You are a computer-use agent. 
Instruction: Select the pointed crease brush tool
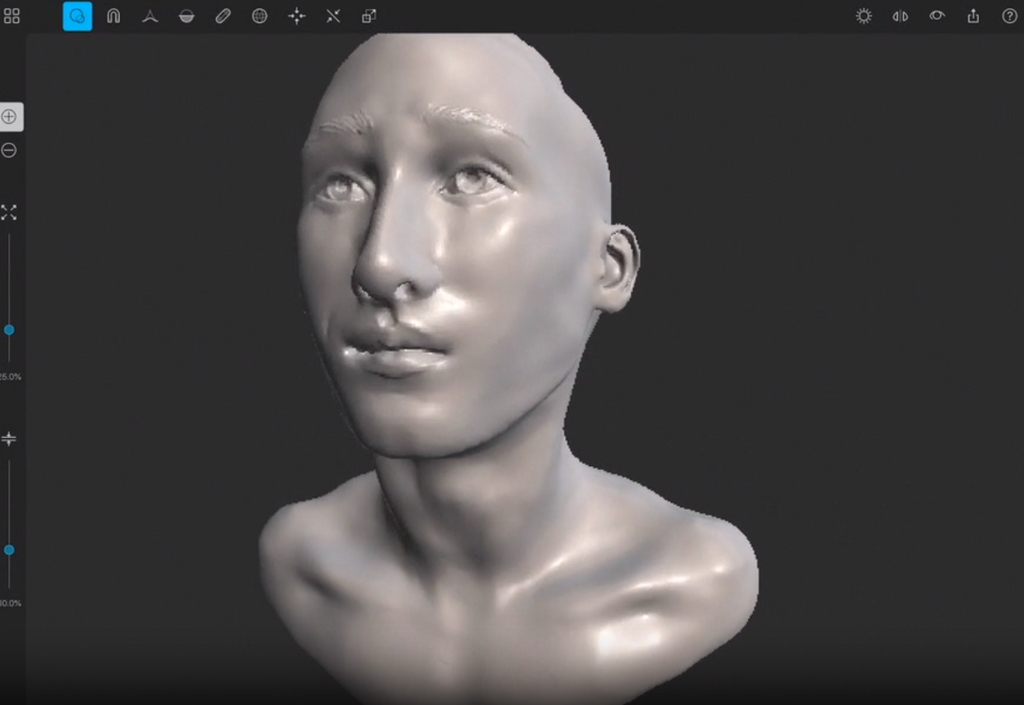click(150, 16)
